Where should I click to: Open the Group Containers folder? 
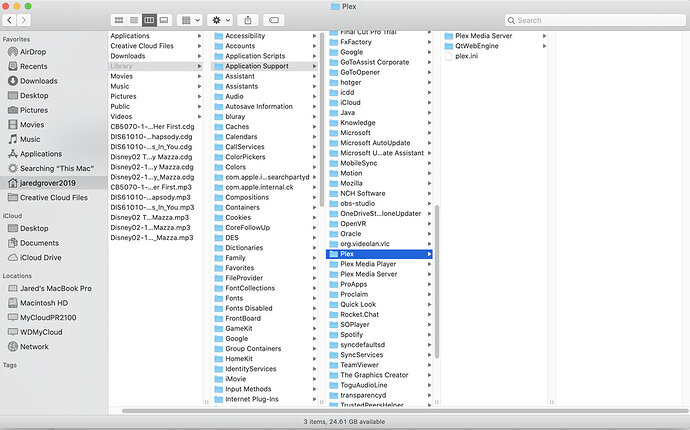coord(253,349)
